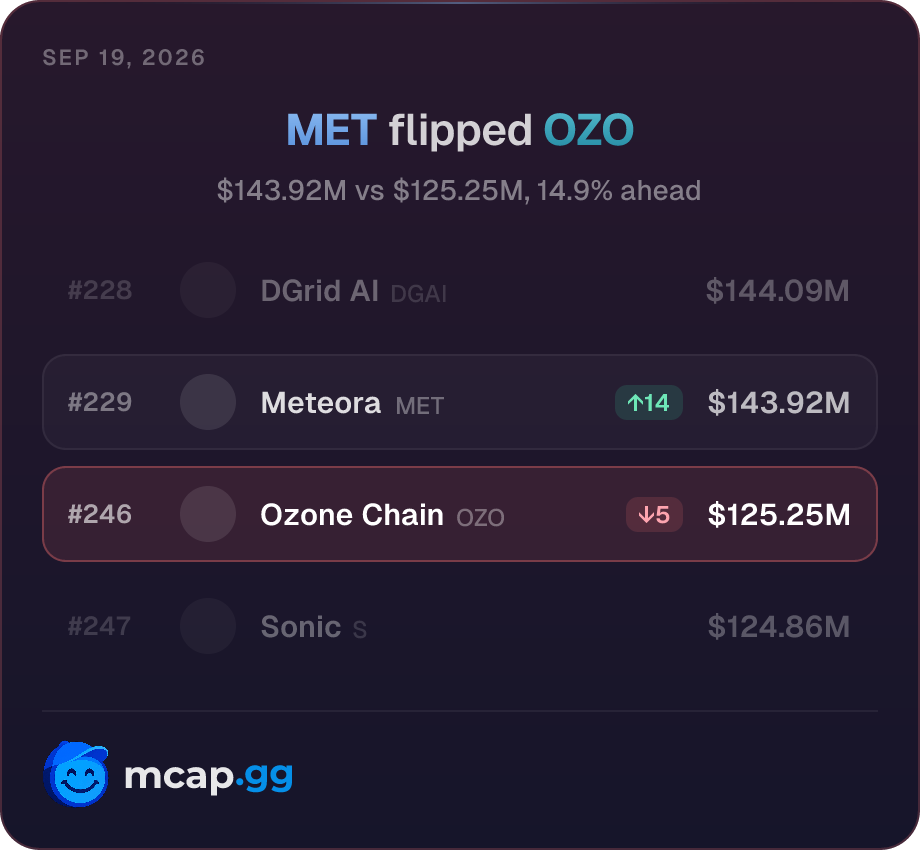
Task: Click the red down 5 rank badge
Action: 654,514
